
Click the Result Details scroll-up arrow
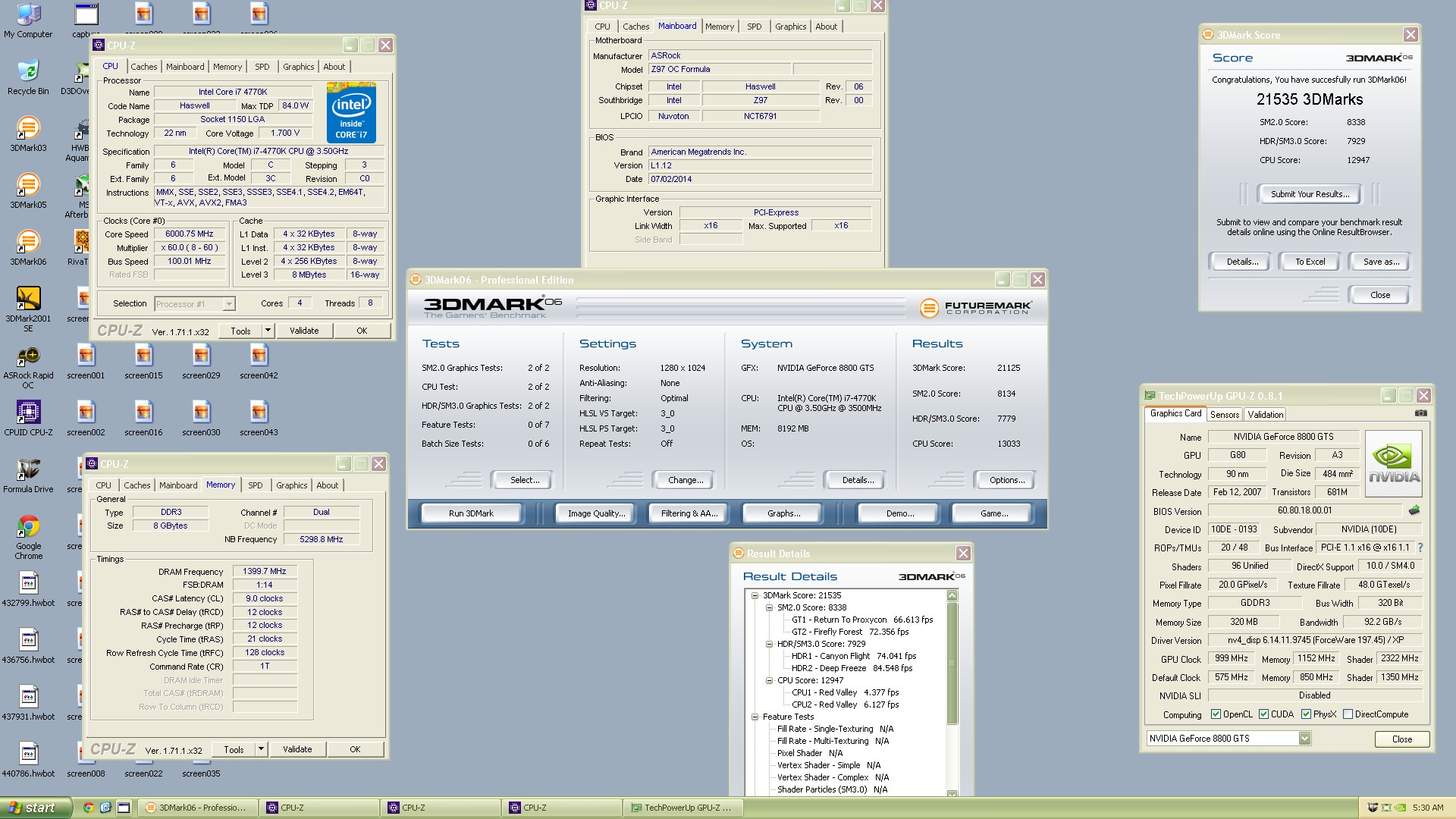pyautogui.click(x=952, y=596)
